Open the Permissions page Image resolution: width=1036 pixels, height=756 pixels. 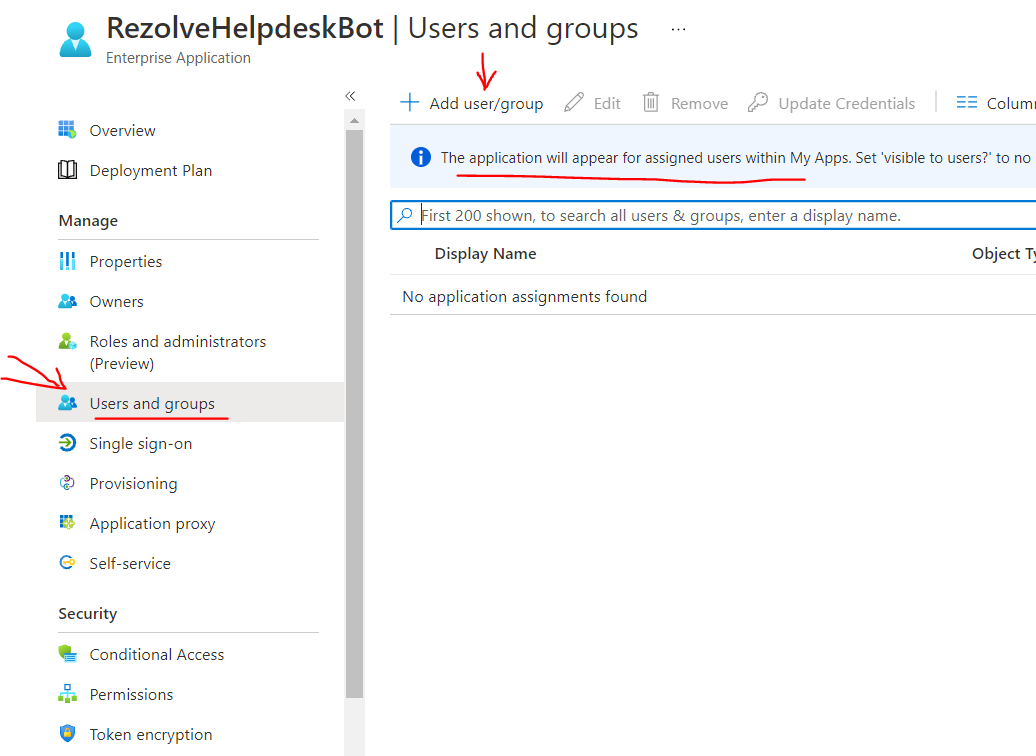[131, 695]
